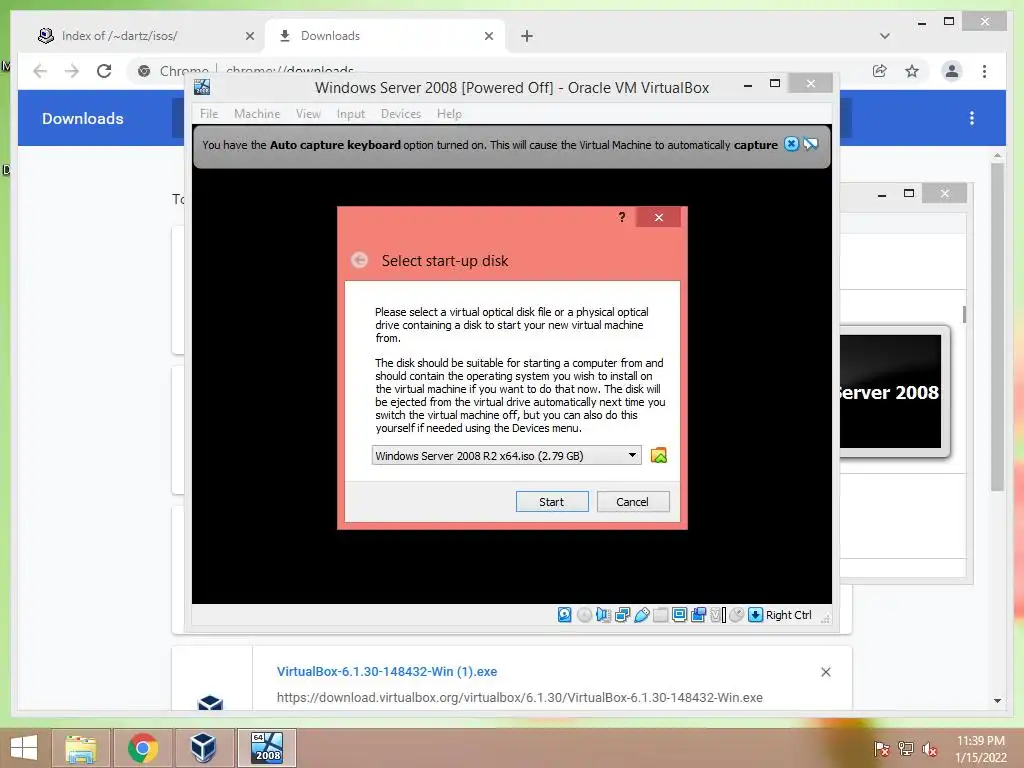Image resolution: width=1024 pixels, height=768 pixels.
Task: Open File Explorer from taskbar
Action: click(81, 748)
